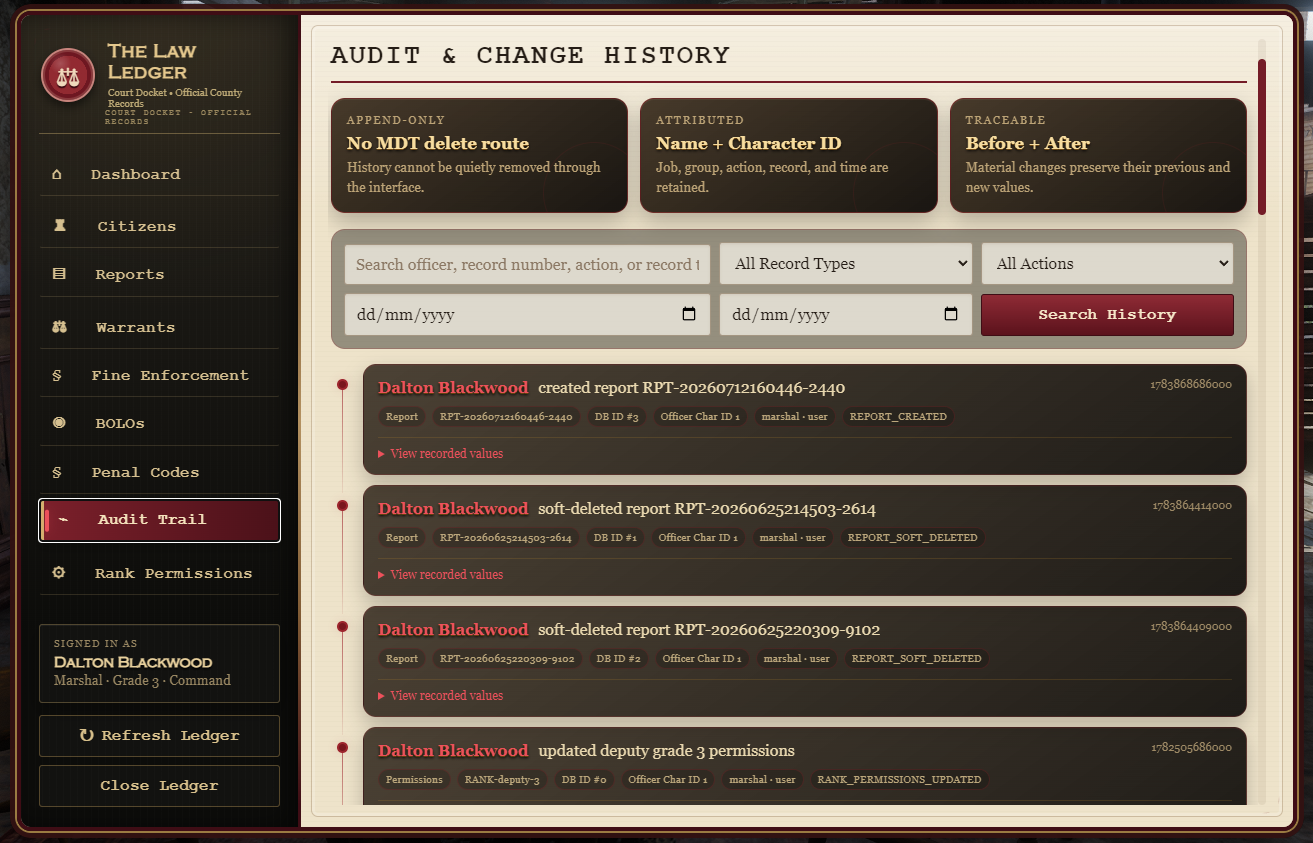Image resolution: width=1313 pixels, height=843 pixels.
Task: Click the Name + Character ID card
Action: tap(789, 155)
